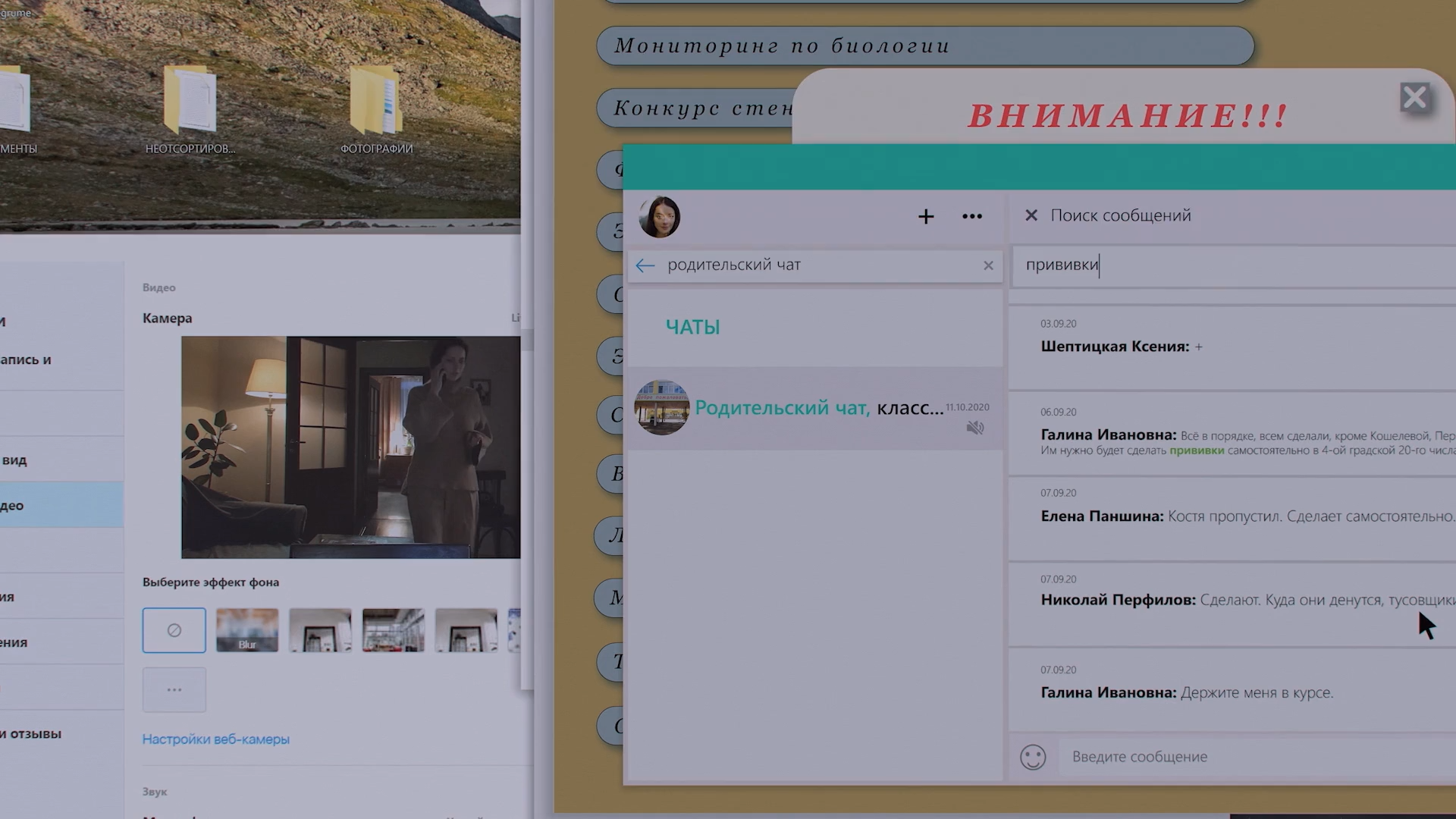
Task: Close the Поиск сообщений panel
Action: (1031, 215)
